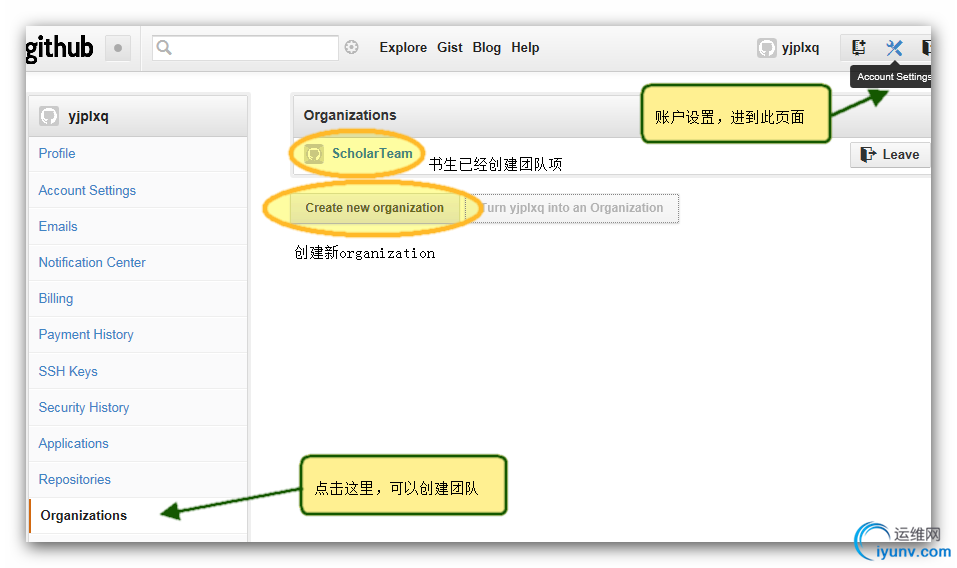Viewport: 957px width, 568px height.
Task: Click the ScholarTeam organization avatar
Action: point(314,154)
